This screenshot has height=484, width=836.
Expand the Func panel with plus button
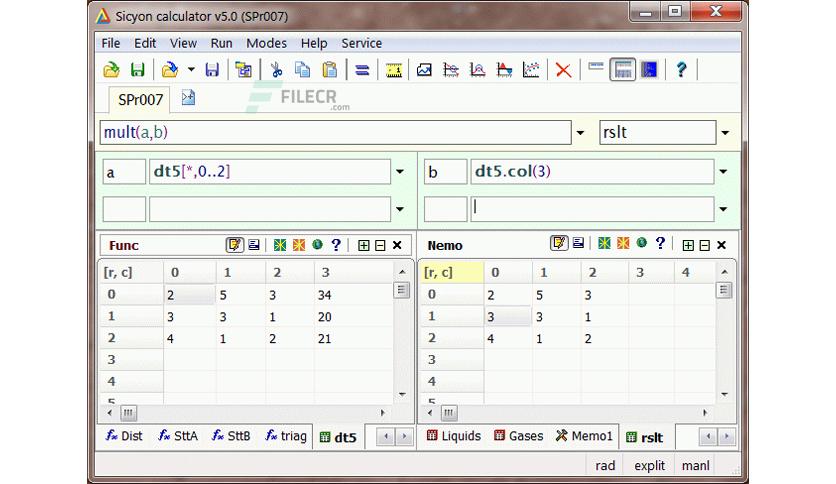364,245
